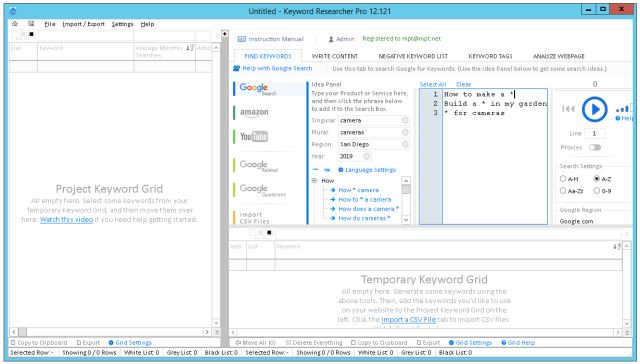Viewport: 640px width, 364px height.
Task: Select the 0-9 search setting radio button
Action: coord(597,191)
